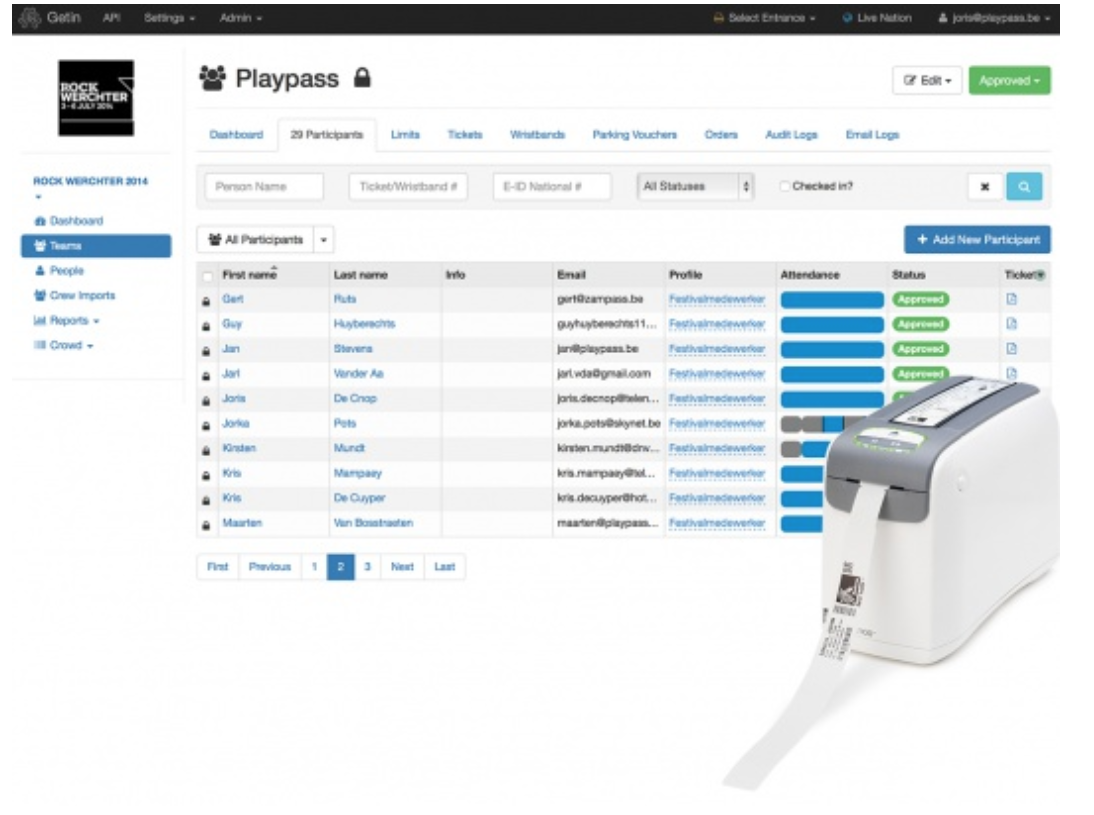Expand the Reports sidebar menu
The image size is (1094, 815).
tap(67, 320)
